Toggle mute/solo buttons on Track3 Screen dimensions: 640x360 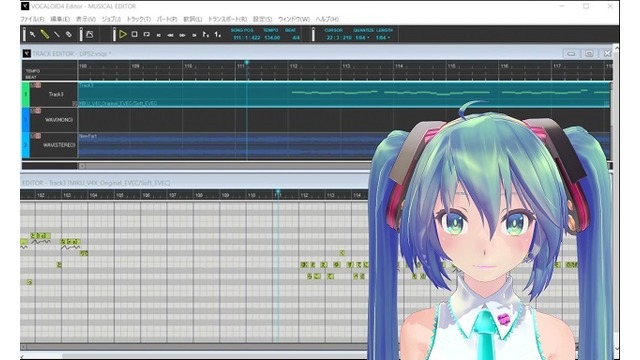click(x=36, y=85)
